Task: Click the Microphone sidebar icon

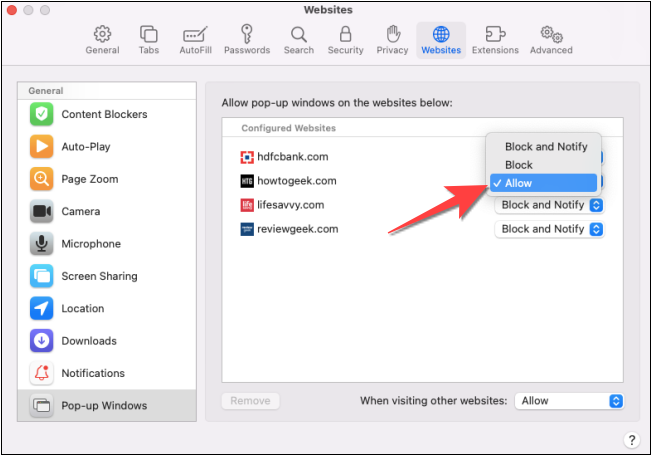Action: (41, 244)
